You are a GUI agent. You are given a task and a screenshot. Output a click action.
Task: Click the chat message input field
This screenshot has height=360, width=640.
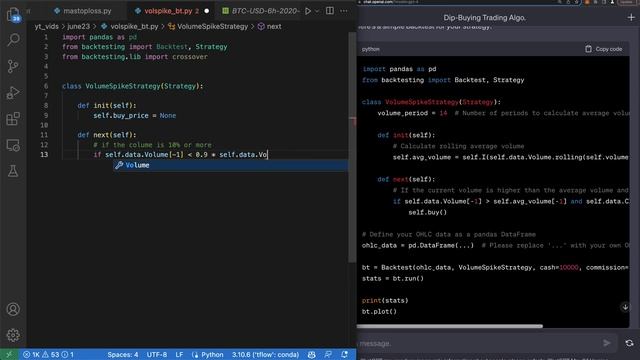pos(478,343)
